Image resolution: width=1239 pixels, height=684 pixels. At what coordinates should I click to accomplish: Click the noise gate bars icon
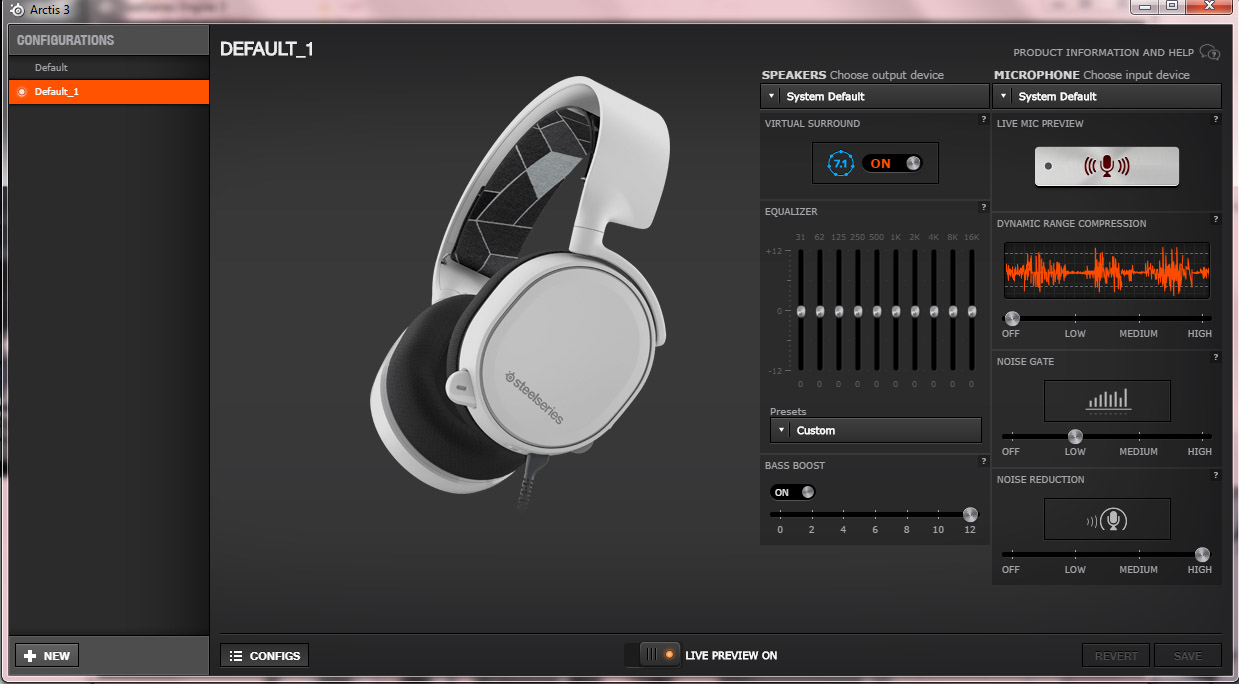click(1106, 400)
